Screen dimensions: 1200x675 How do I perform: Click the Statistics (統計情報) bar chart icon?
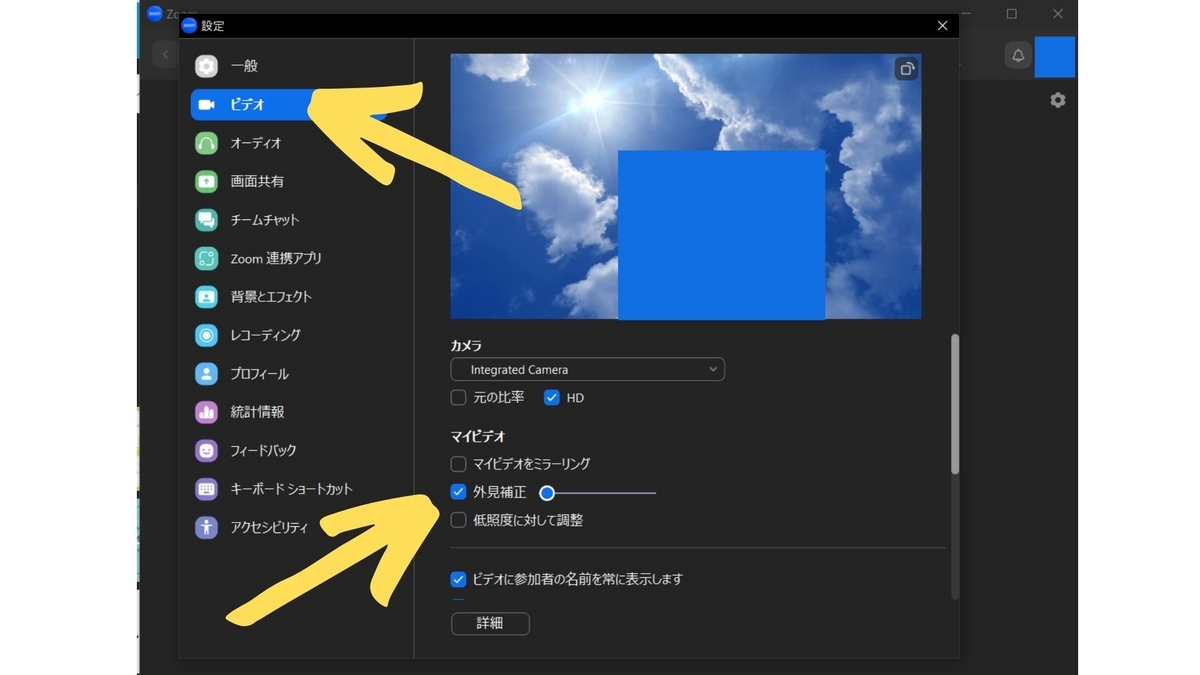tap(206, 412)
